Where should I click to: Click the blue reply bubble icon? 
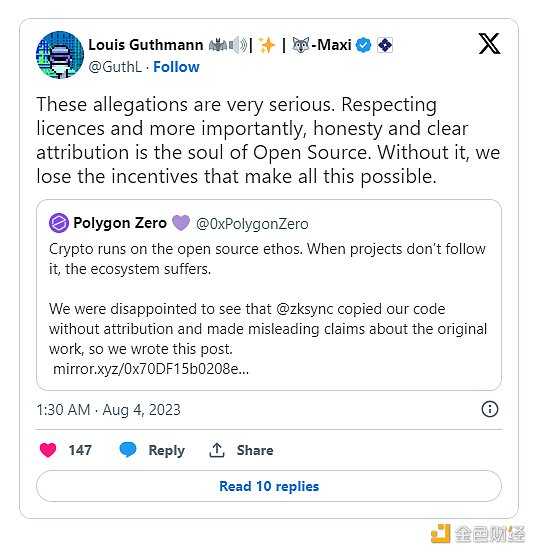(x=128, y=450)
